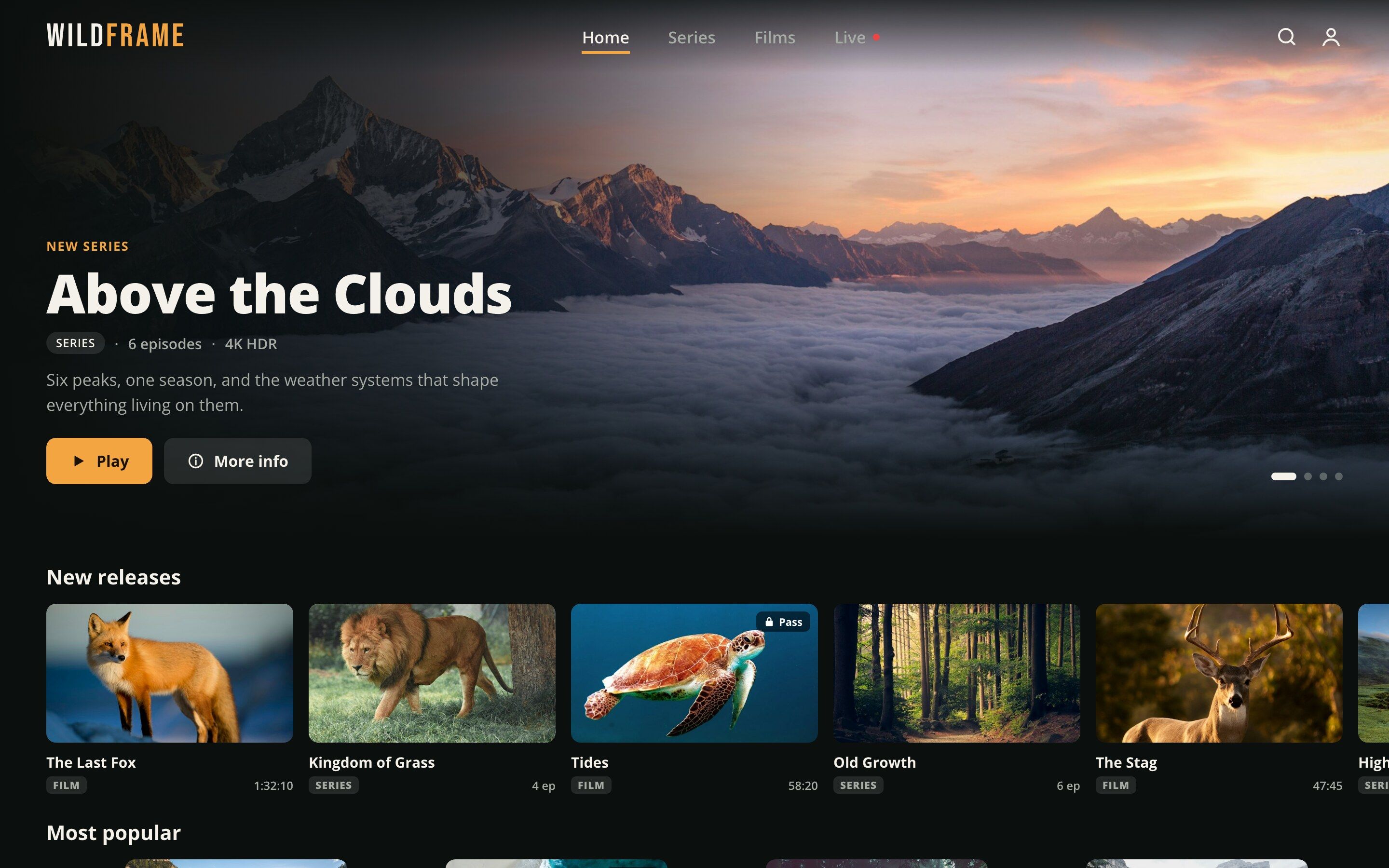The image size is (1389, 868).
Task: Jump to the fourth hero carousel dot
Action: click(1338, 476)
